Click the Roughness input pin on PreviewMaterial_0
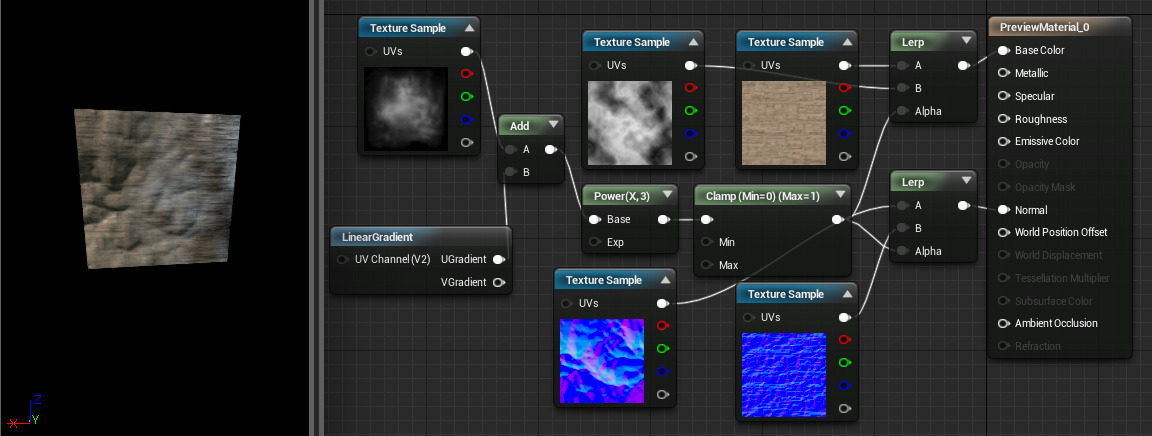This screenshot has width=1152, height=436. click(x=1003, y=119)
